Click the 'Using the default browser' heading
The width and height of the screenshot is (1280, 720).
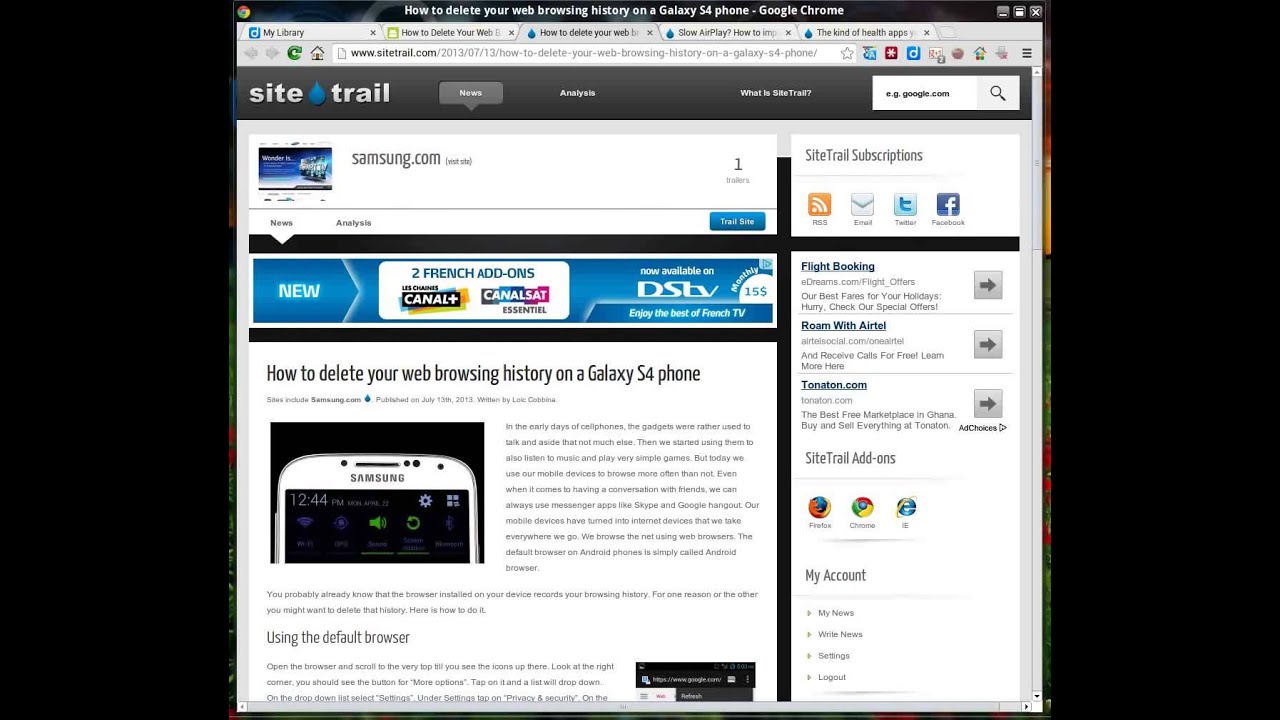pos(338,638)
